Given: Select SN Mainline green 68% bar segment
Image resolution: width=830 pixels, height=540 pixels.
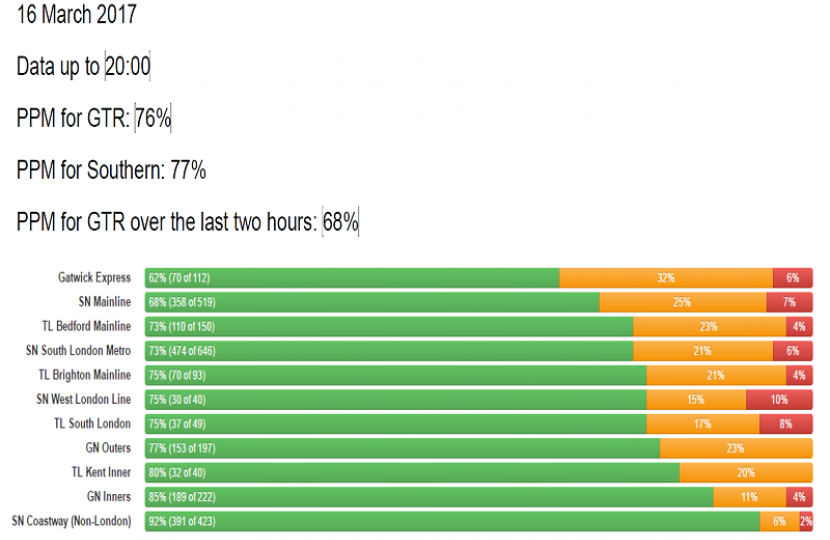Looking at the screenshot, I should (x=372, y=302).
